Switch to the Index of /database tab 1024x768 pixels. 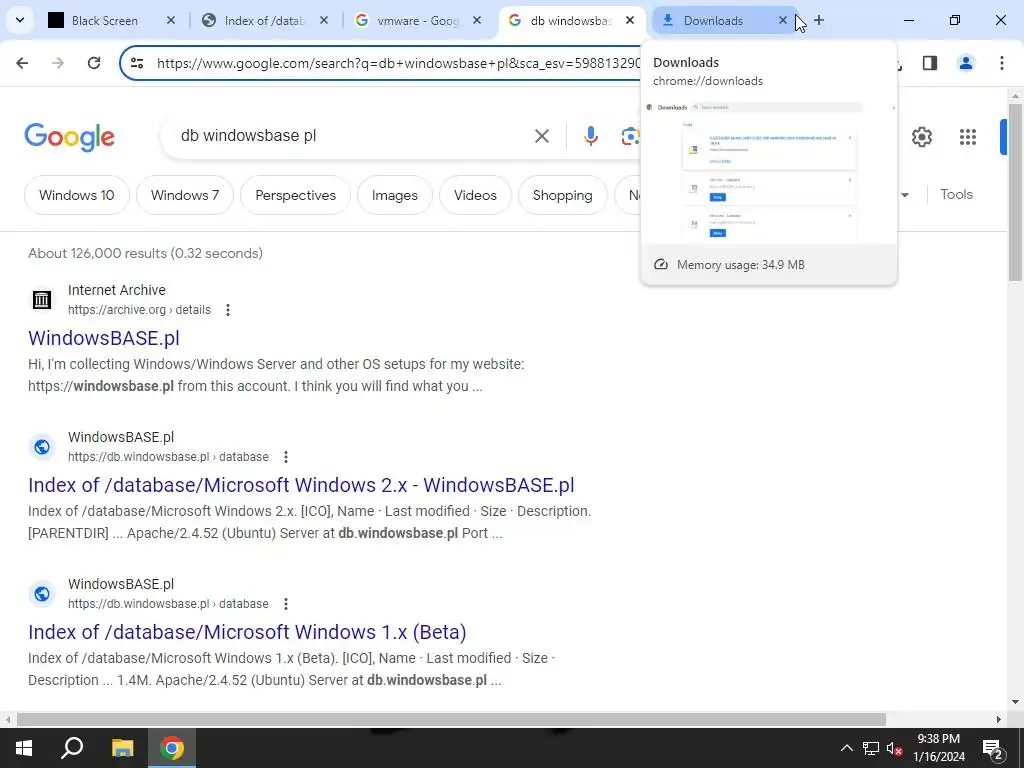coord(264,20)
